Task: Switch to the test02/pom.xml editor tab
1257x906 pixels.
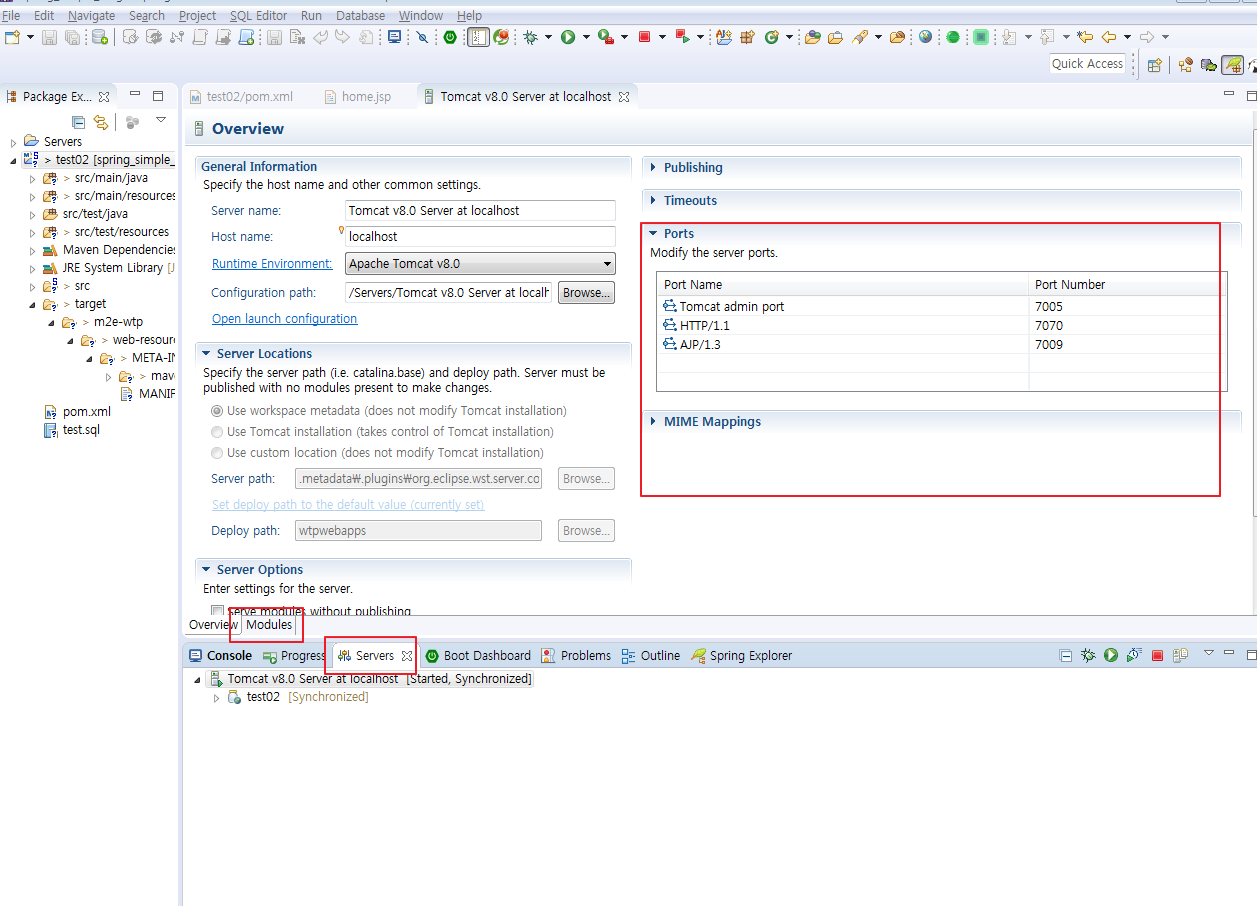Action: (240, 97)
